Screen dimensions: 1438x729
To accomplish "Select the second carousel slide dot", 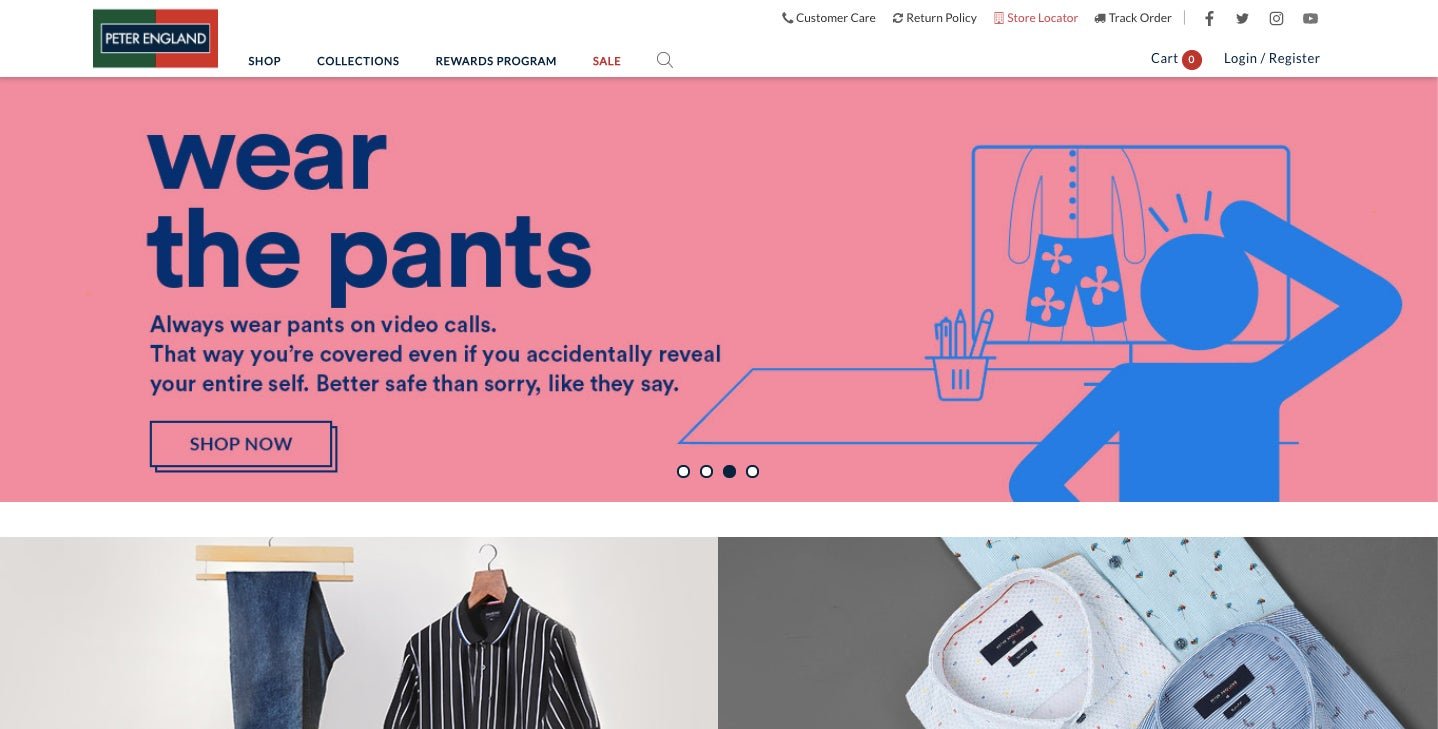I will coord(706,471).
